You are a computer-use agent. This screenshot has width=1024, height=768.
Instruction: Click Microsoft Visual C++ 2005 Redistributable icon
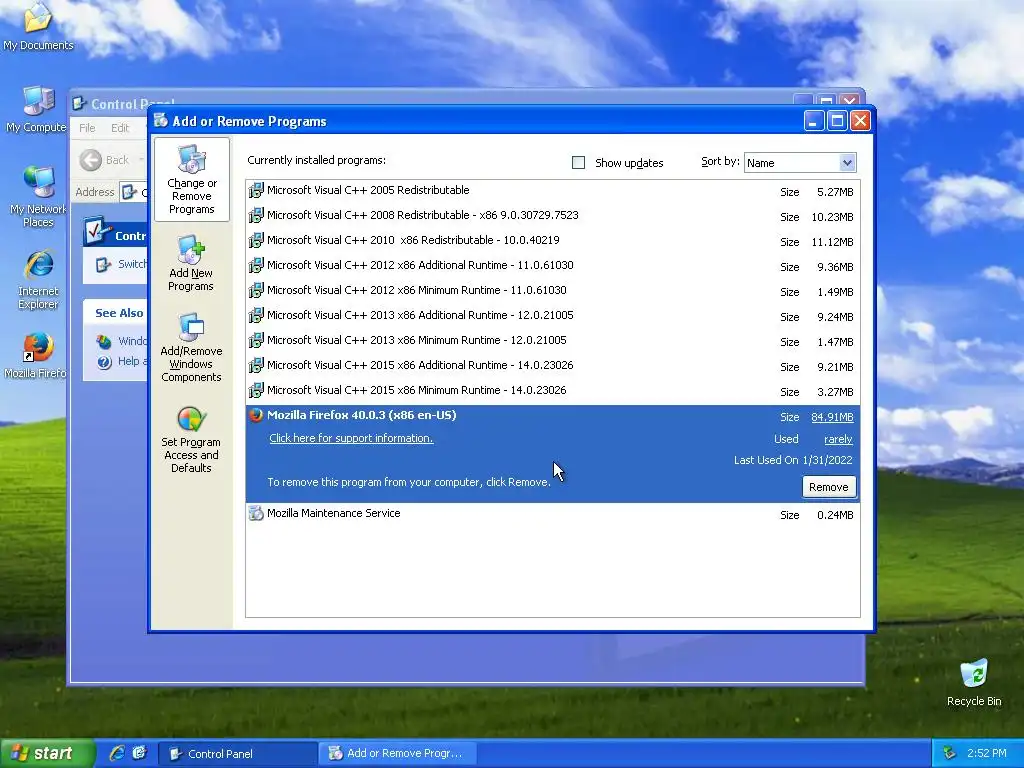256,191
